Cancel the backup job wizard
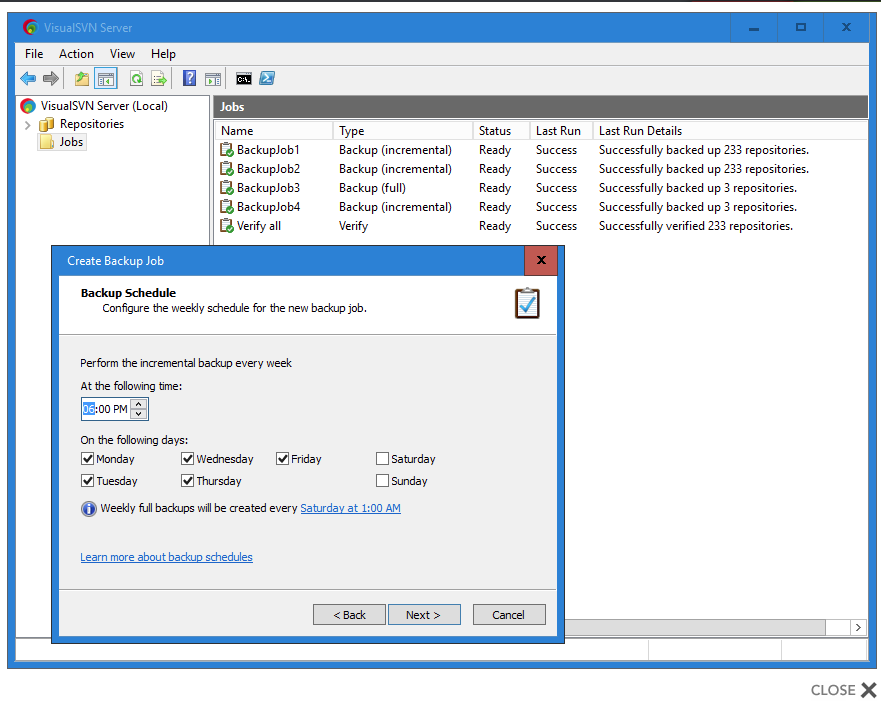The width and height of the screenshot is (881, 709). [509, 615]
